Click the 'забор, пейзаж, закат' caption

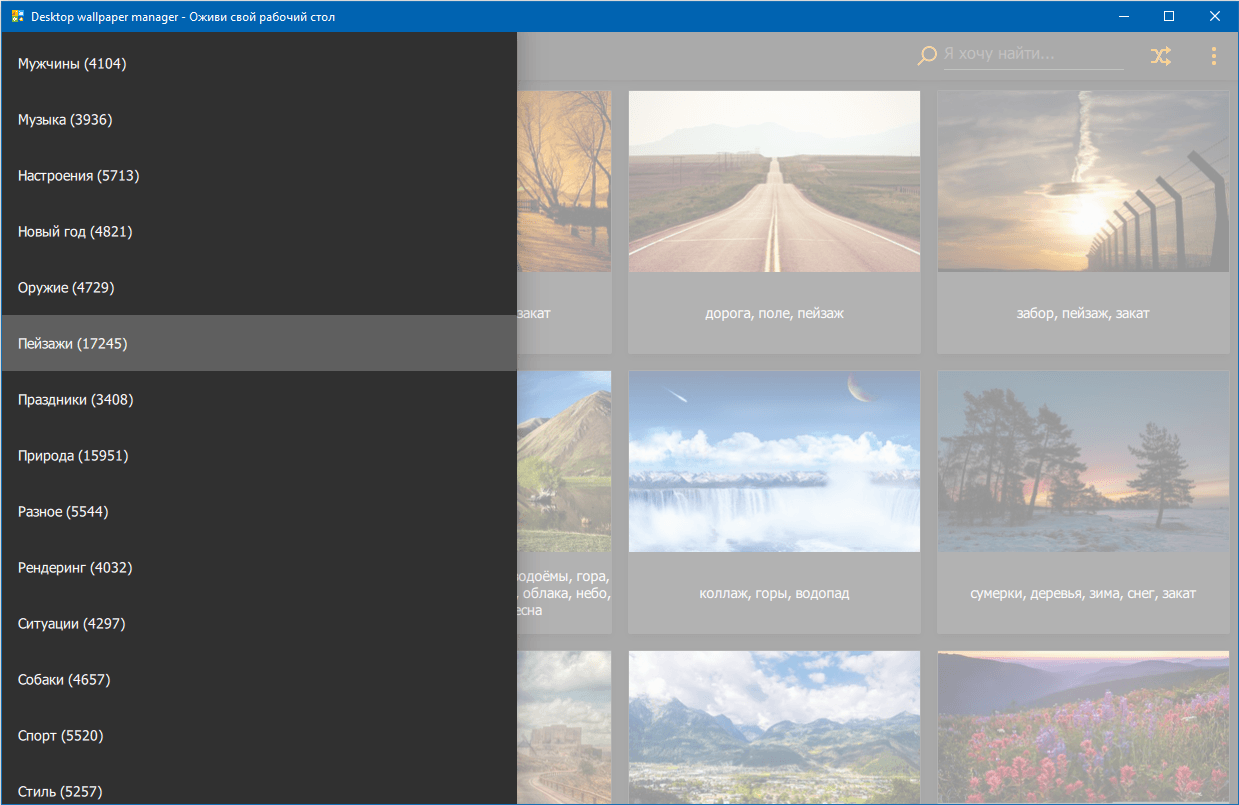[x=1083, y=313]
